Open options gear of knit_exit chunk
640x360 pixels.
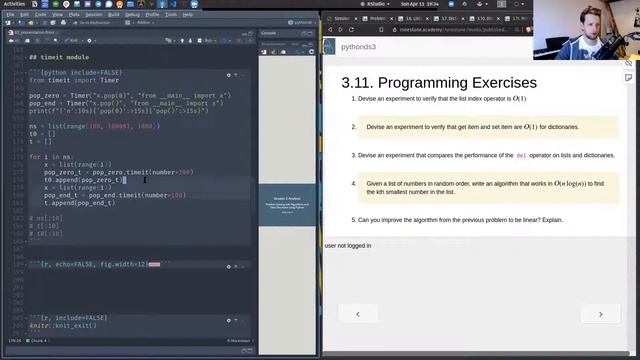pos(229,320)
